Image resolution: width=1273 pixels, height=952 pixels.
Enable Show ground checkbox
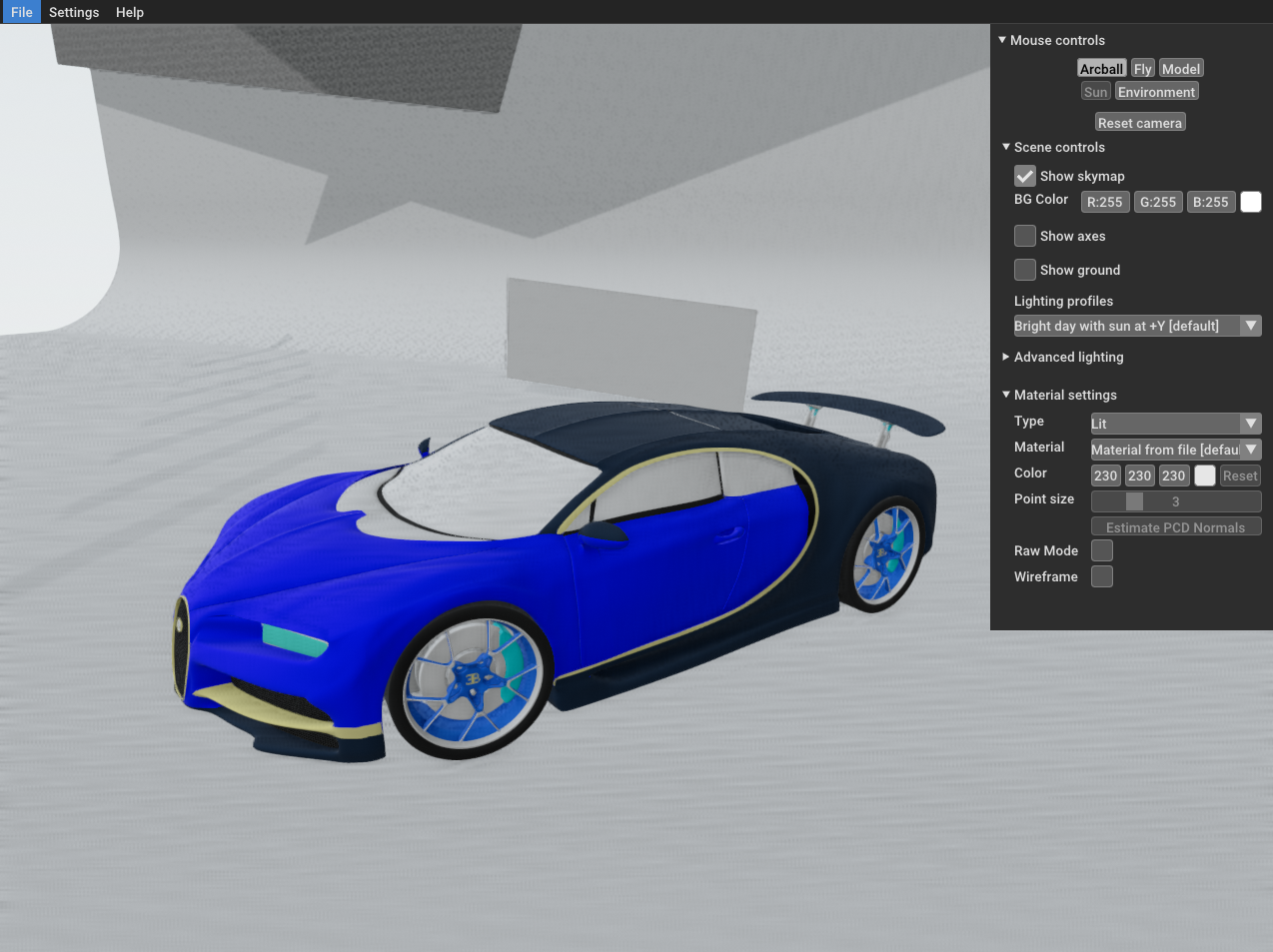[x=1025, y=270]
